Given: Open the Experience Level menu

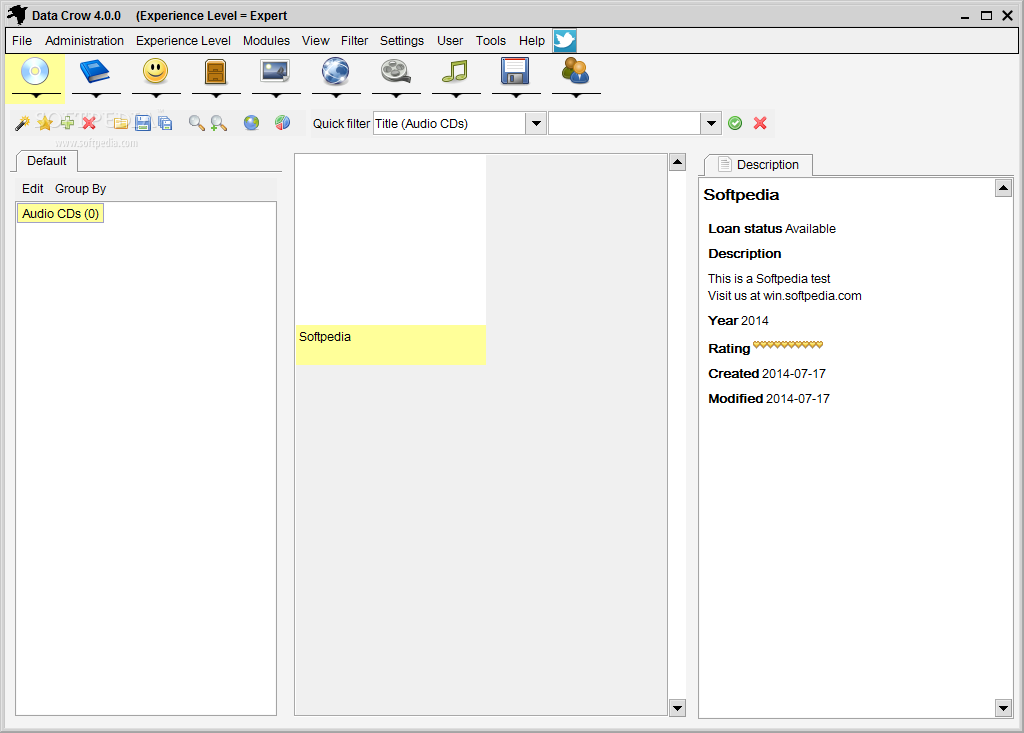Looking at the screenshot, I should point(184,41).
